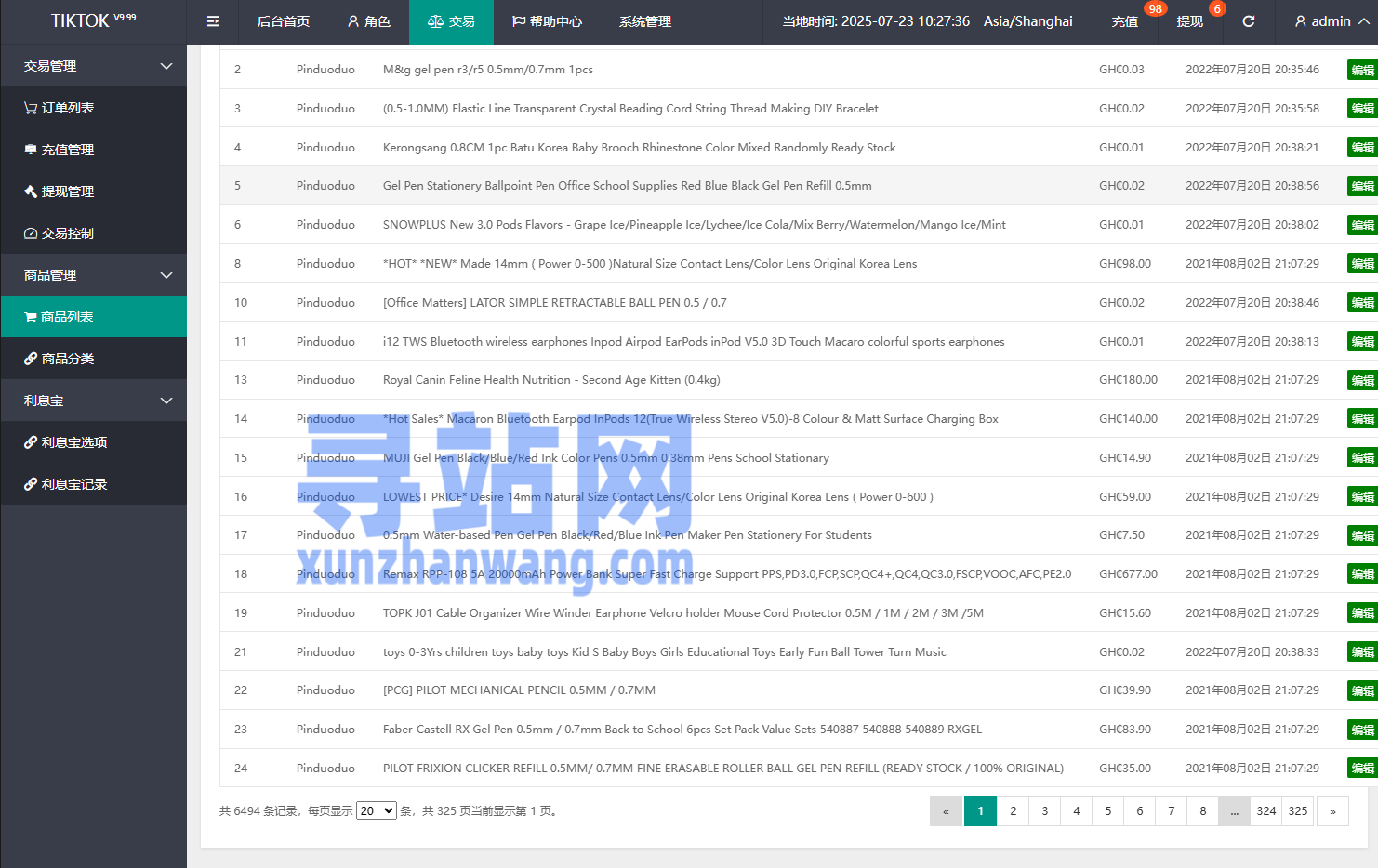The height and width of the screenshot is (868, 1378).
Task: Go to page 2
Action: [x=1014, y=811]
